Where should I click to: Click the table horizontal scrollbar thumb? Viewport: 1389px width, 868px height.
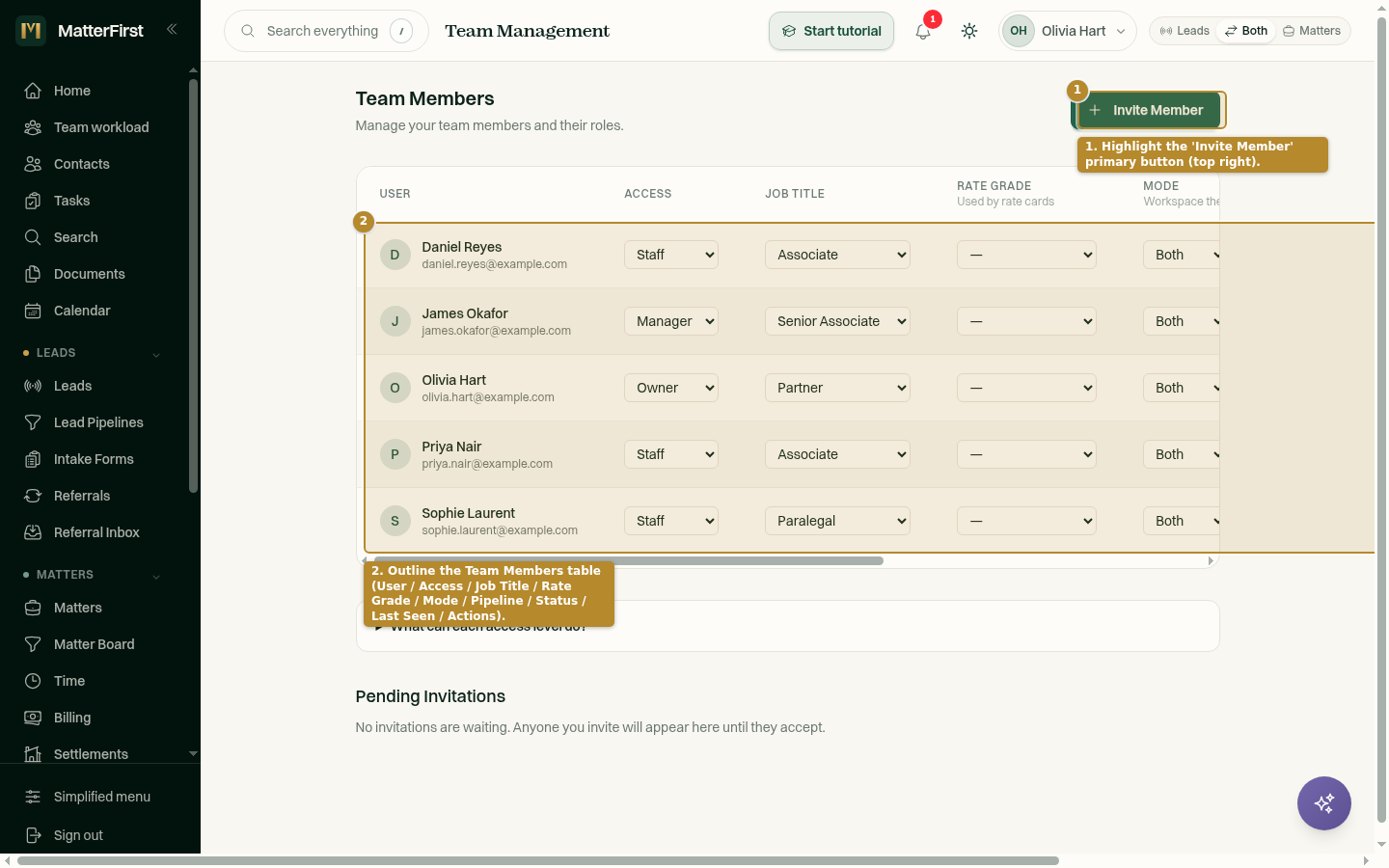click(629, 560)
